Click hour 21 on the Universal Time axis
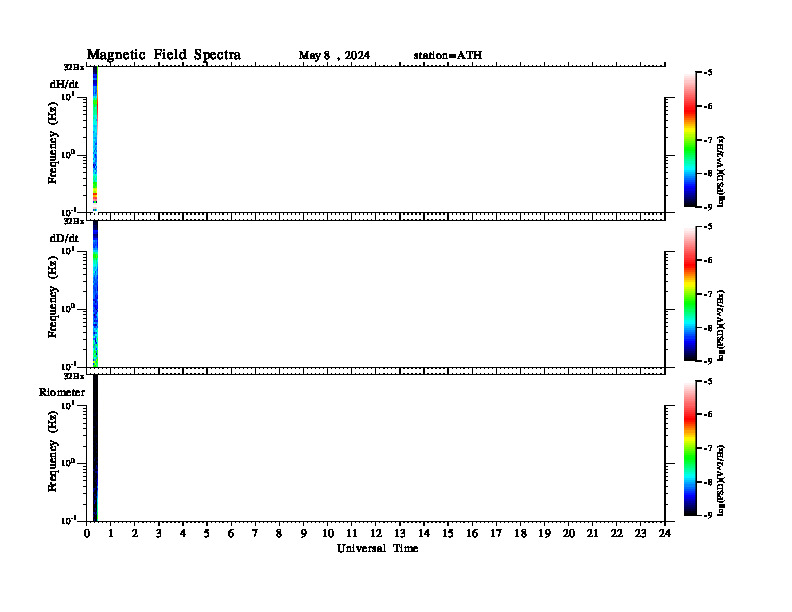 click(x=592, y=533)
